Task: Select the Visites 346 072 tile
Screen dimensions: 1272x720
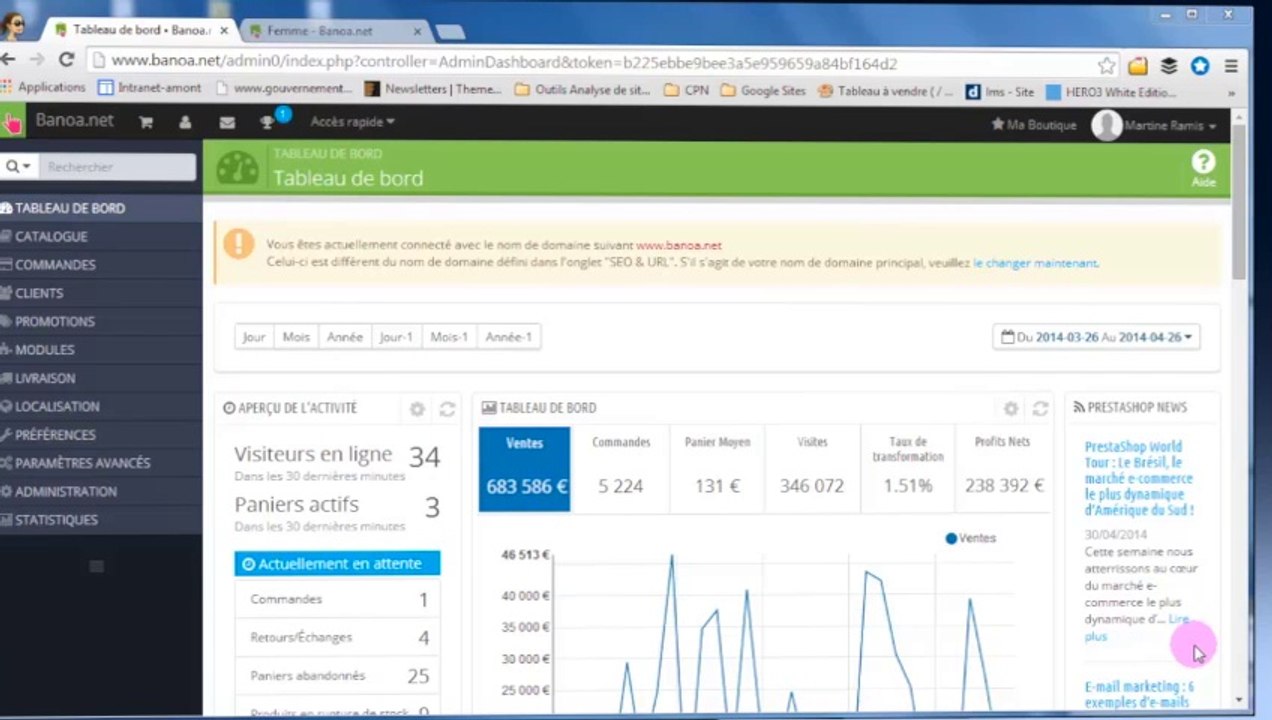Action: (812, 469)
